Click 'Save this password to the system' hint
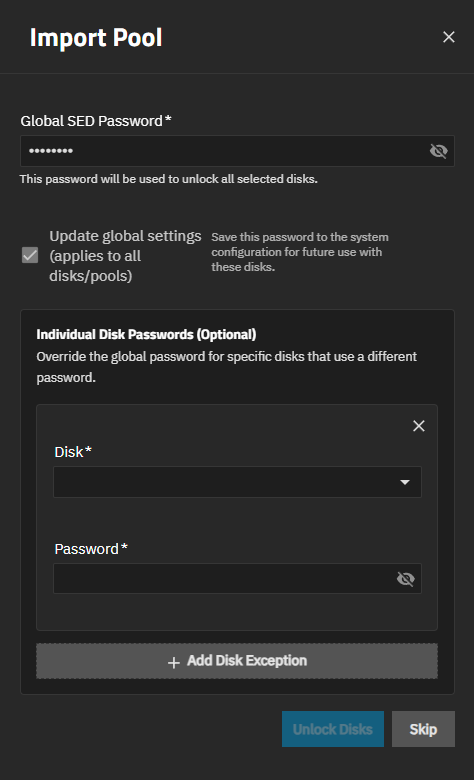 pyautogui.click(x=300, y=252)
